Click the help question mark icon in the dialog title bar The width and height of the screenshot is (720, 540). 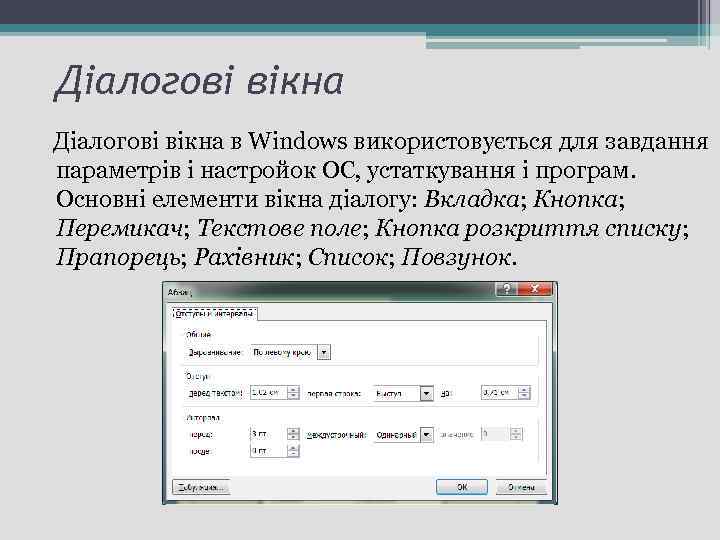tap(506, 289)
